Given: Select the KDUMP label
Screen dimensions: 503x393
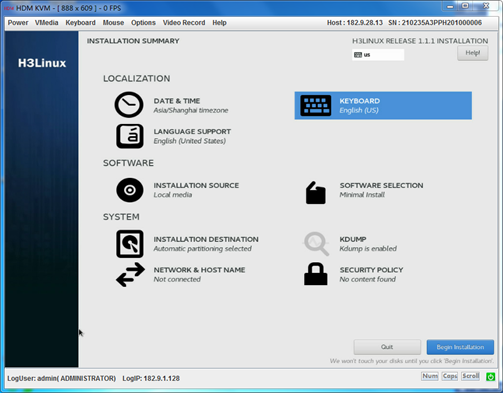Looking at the screenshot, I should pos(353,239).
